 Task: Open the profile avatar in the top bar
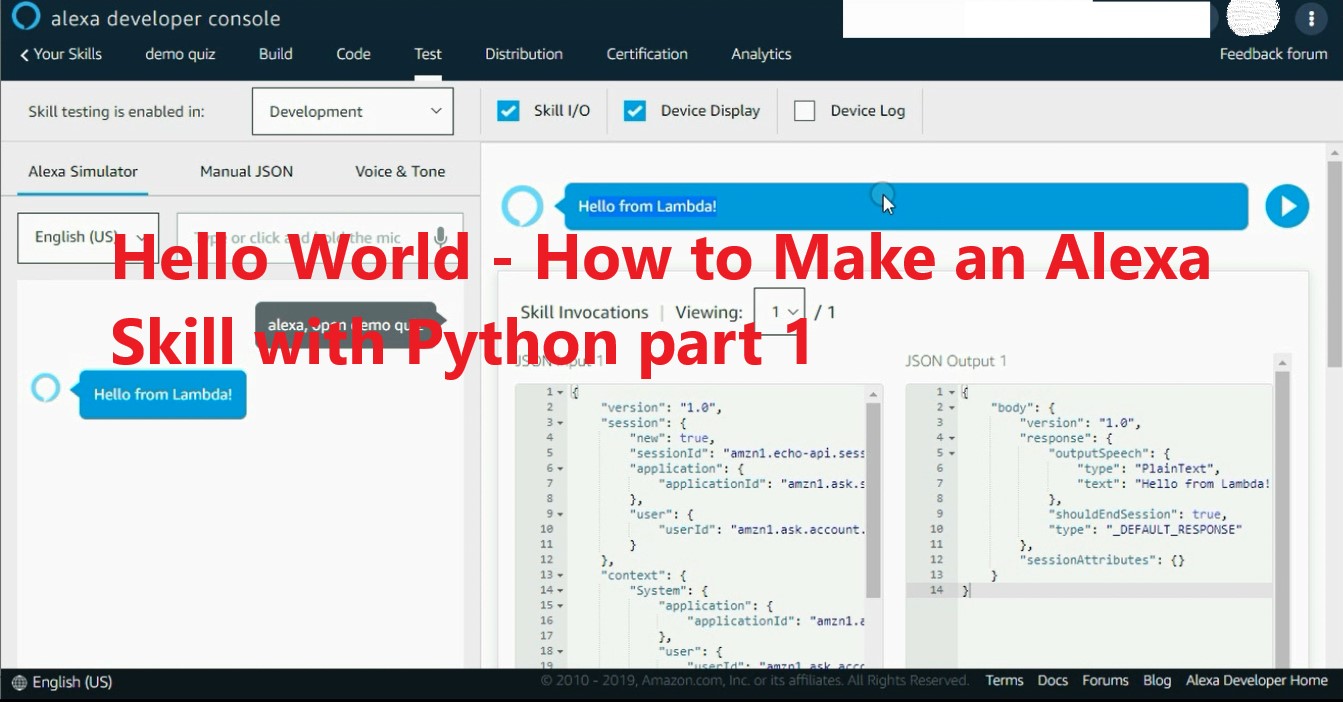point(1252,17)
